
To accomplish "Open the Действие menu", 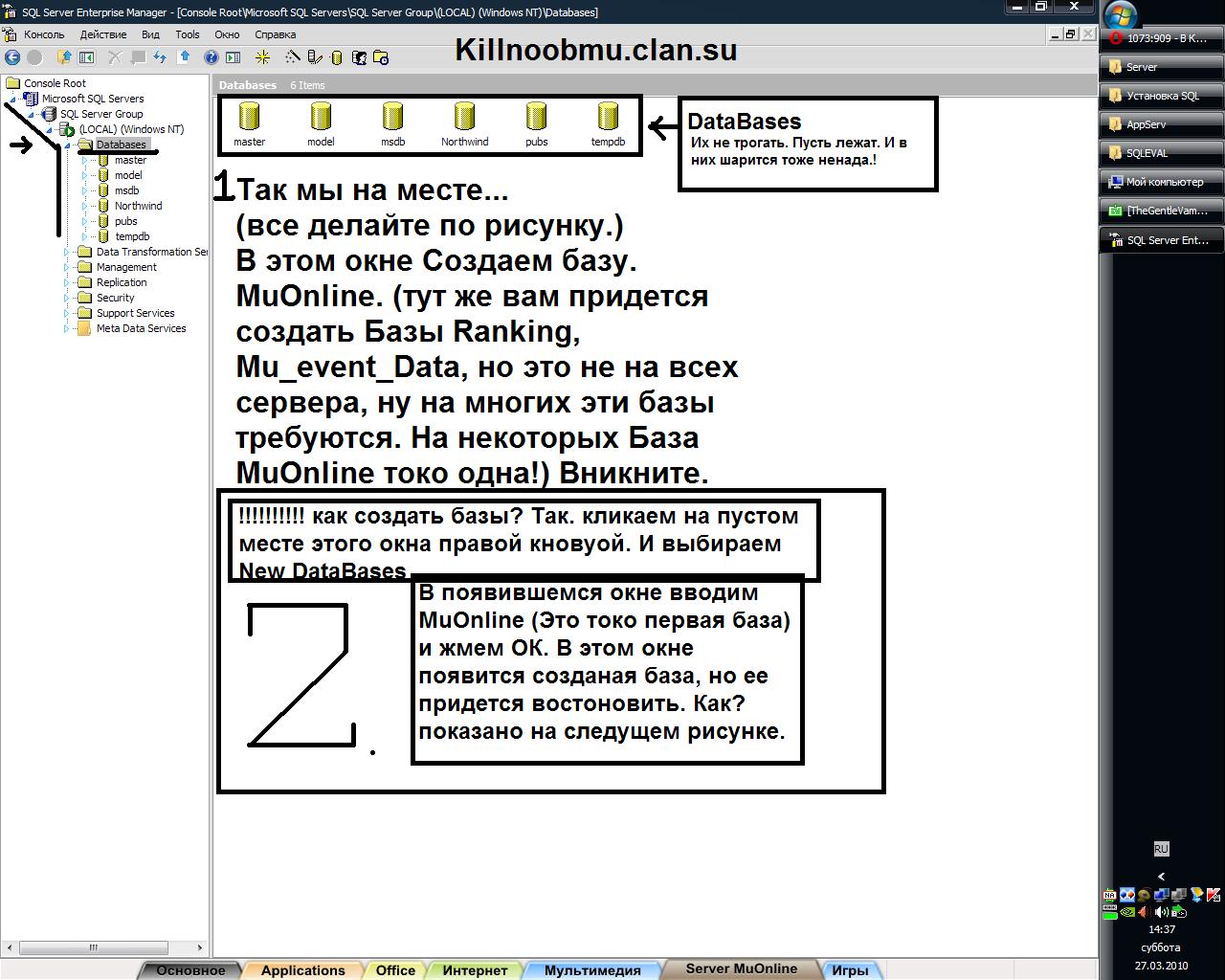I will tap(102, 34).
